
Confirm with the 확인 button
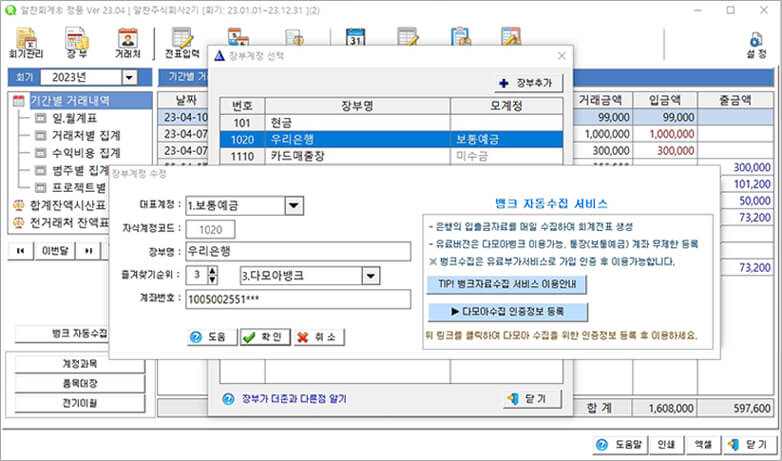tap(265, 337)
